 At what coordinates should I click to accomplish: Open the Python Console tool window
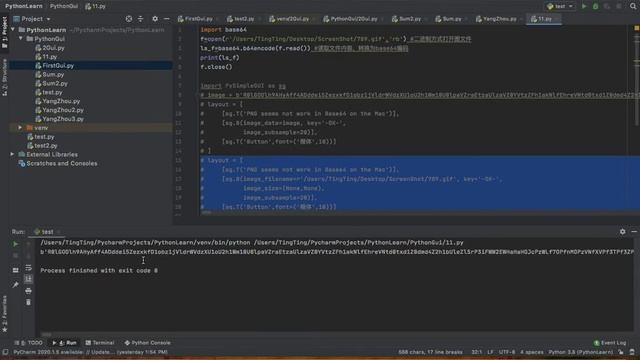click(x=147, y=343)
